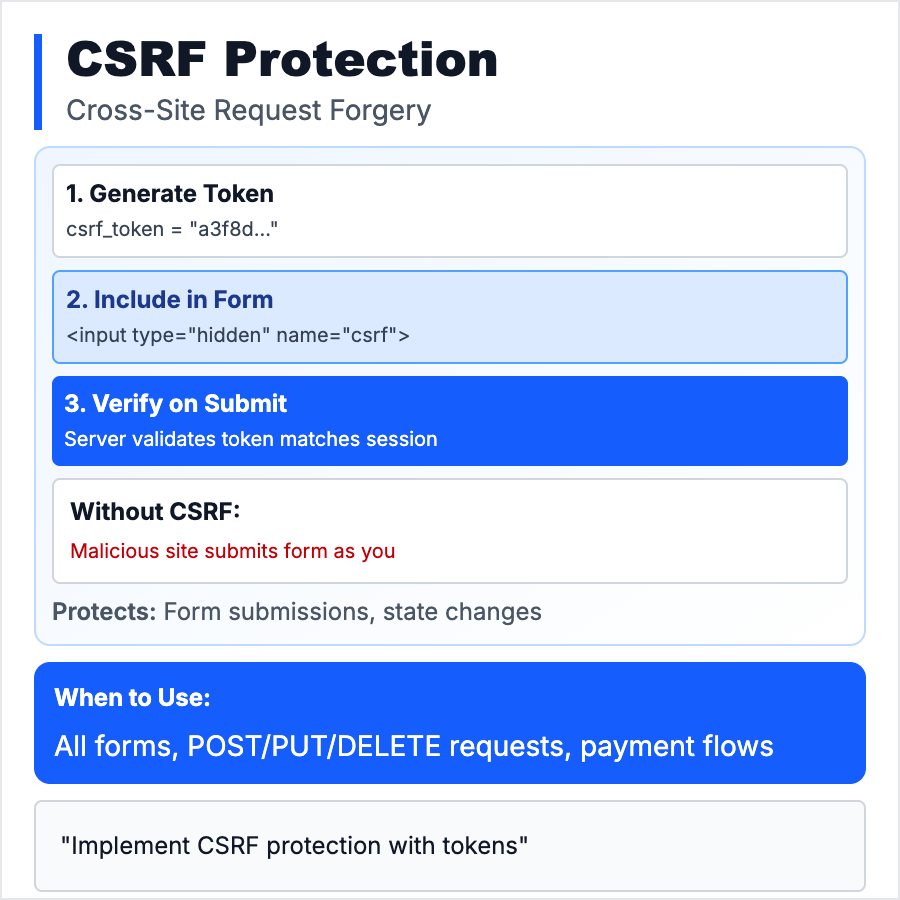900x900 pixels.
Task: Choose the "3. Verify on Submit" heading
Action: pyautogui.click(x=175, y=404)
